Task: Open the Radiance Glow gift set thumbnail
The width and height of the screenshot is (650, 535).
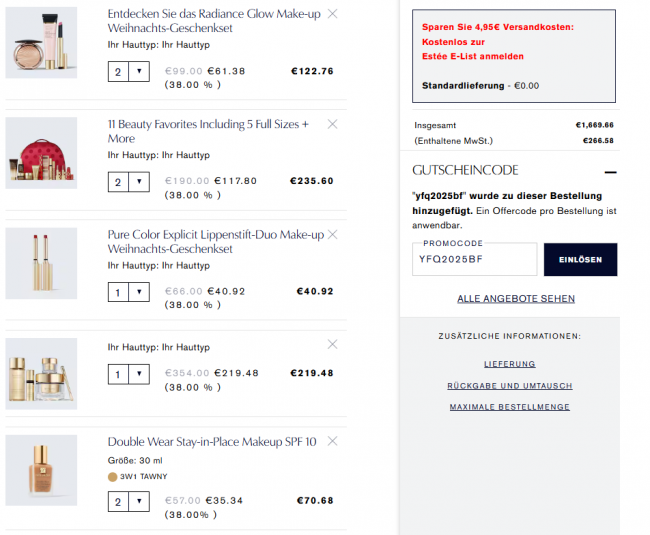Action: pyautogui.click(x=41, y=42)
